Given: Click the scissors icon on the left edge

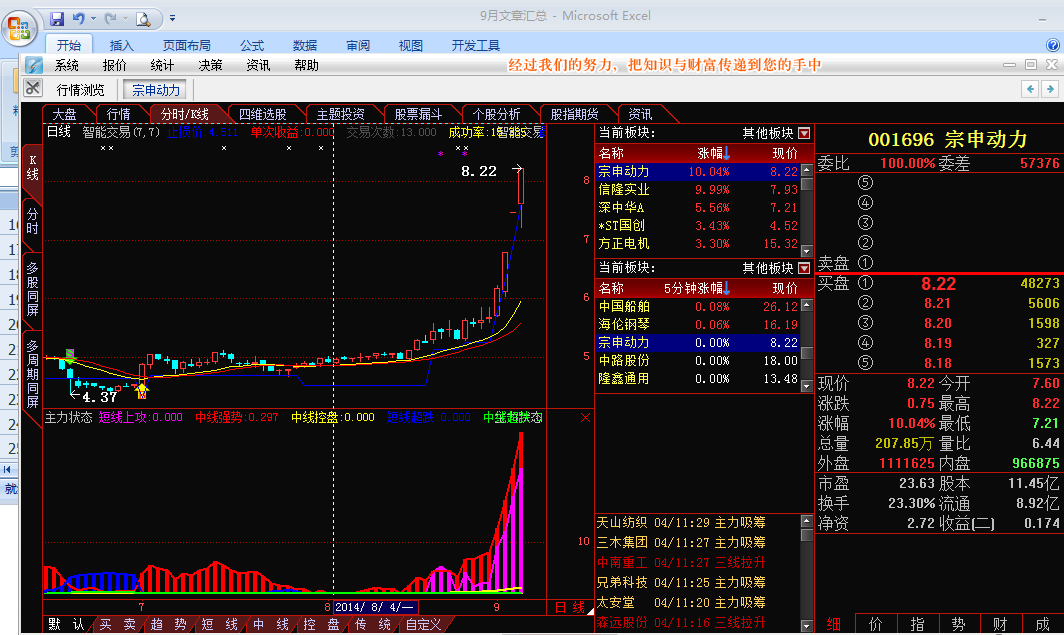Looking at the screenshot, I should [x=32, y=86].
